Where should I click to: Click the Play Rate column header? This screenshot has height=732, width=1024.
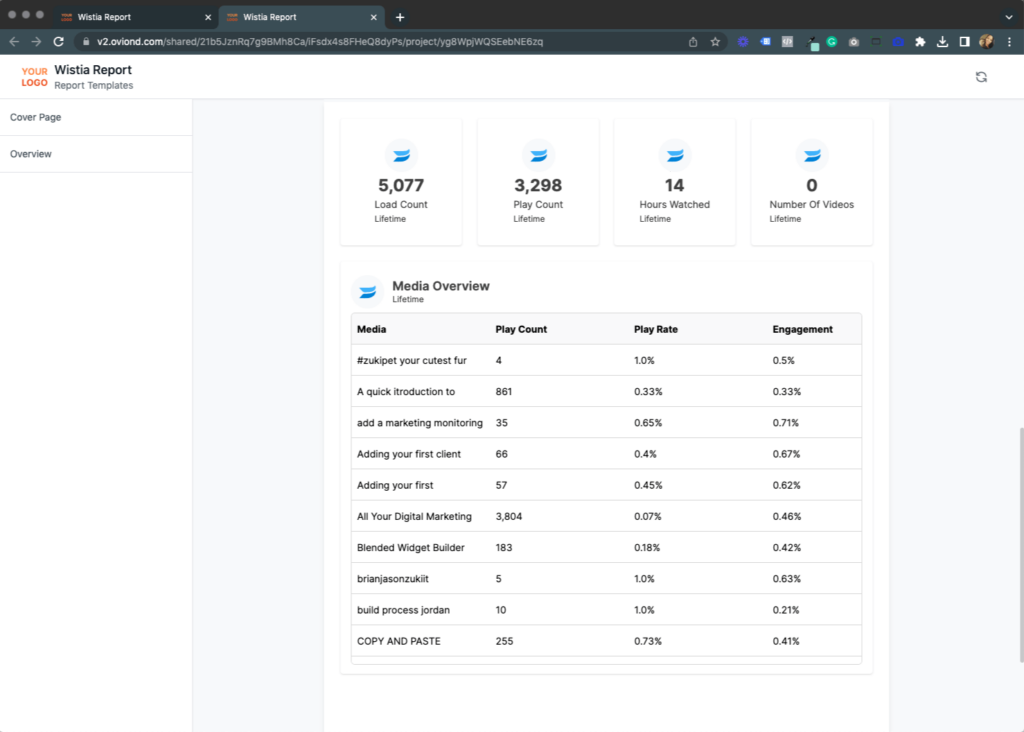tap(656, 329)
